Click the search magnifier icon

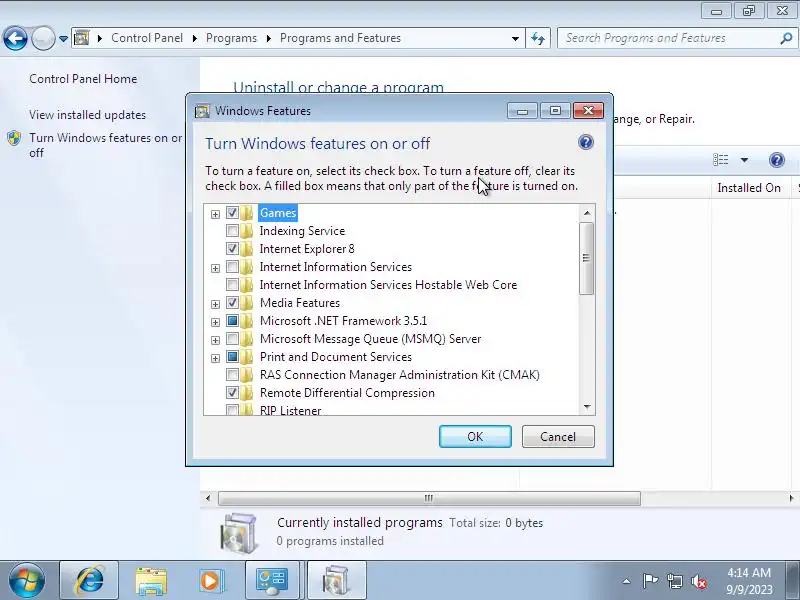tap(786, 38)
